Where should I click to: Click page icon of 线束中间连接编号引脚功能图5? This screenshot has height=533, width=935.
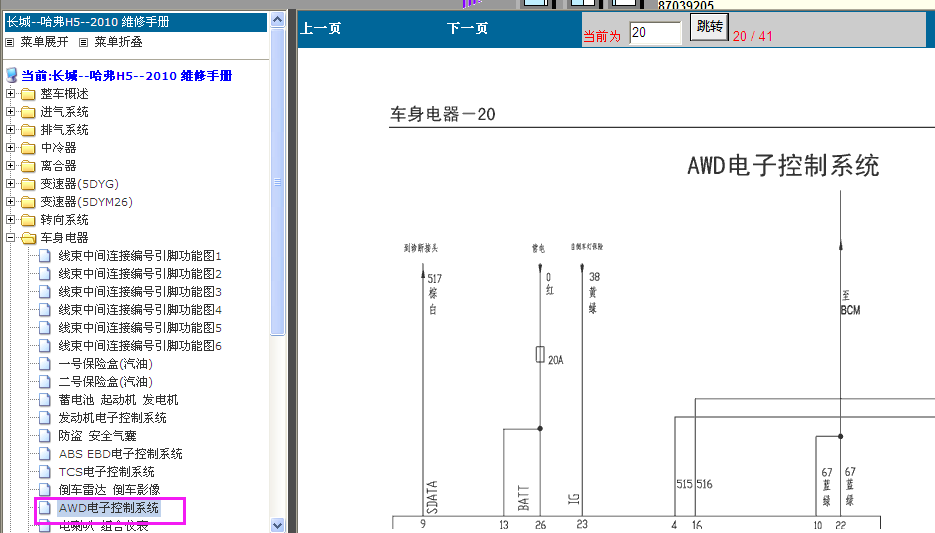click(x=45, y=327)
